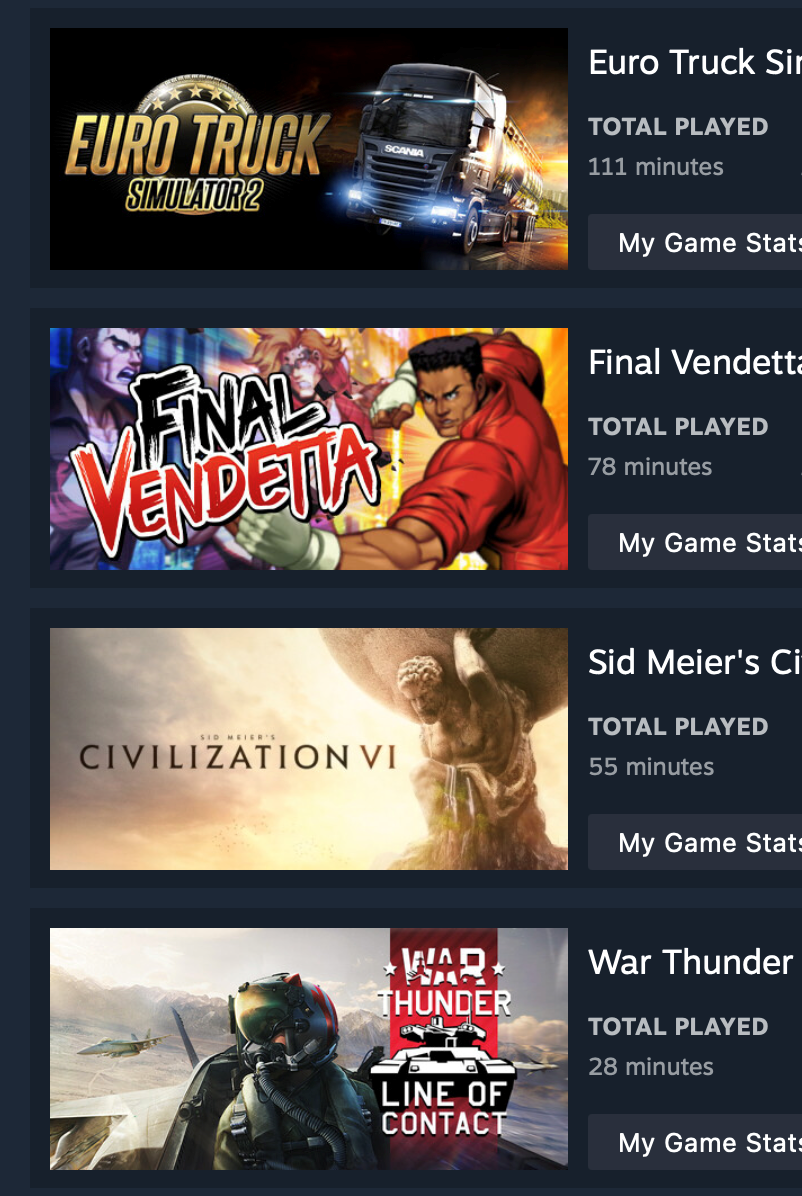The width and height of the screenshot is (802, 1196).
Task: Select the 111 minutes playtime text
Action: 655,166
